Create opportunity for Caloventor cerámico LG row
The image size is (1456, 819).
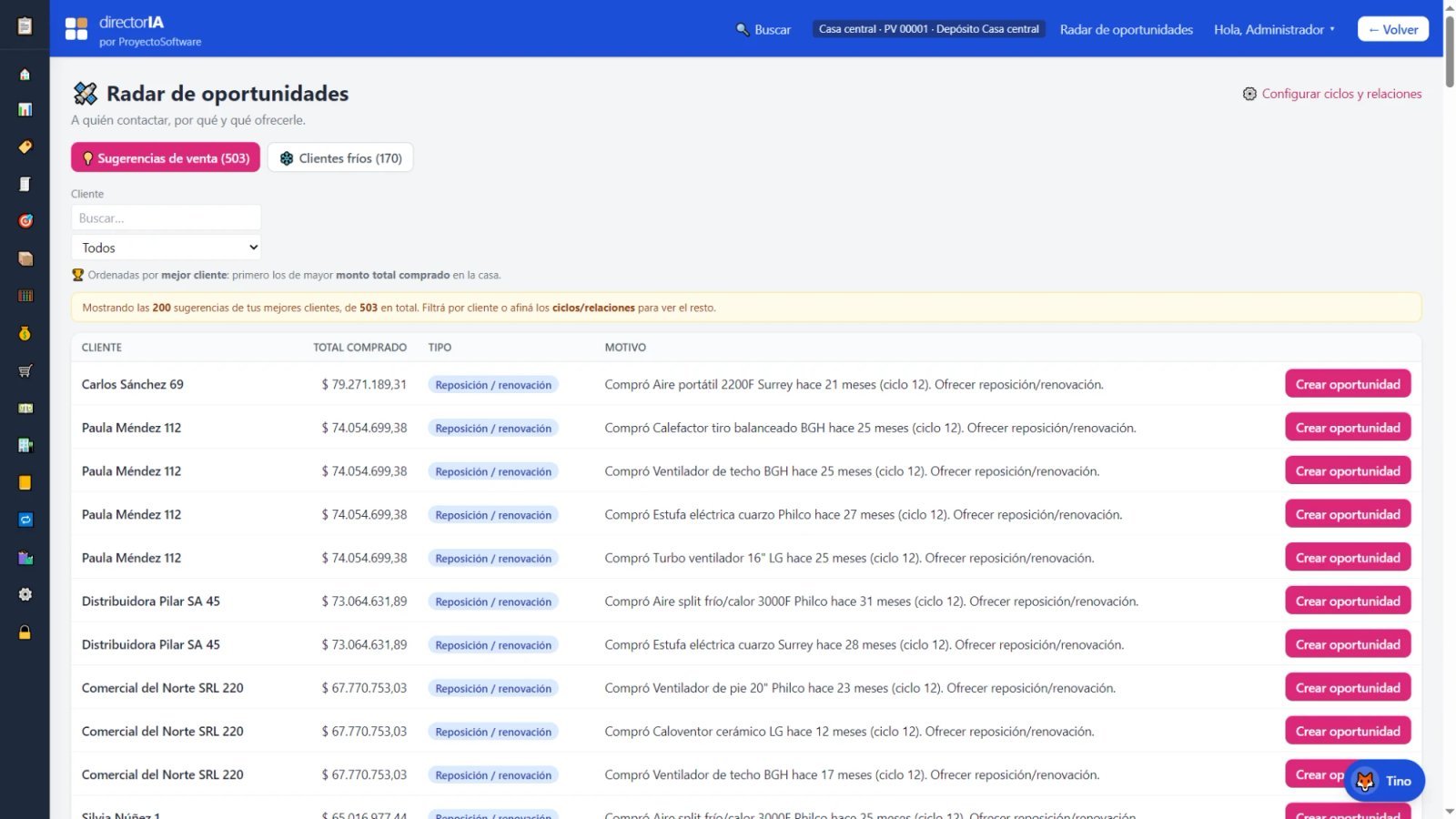click(1348, 731)
